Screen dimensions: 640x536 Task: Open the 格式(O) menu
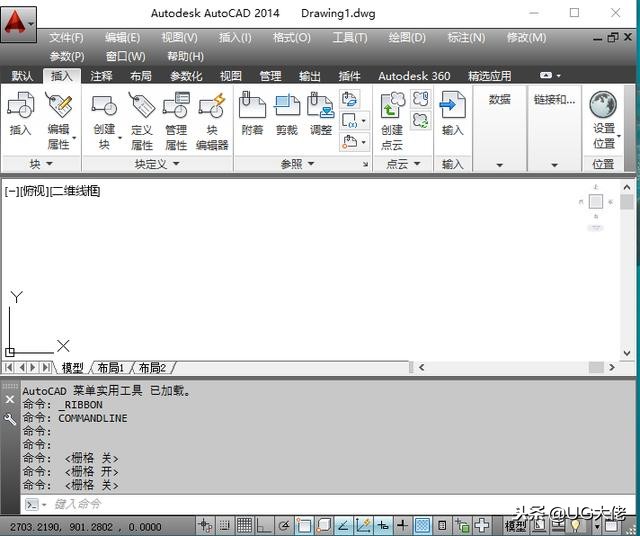(291, 38)
